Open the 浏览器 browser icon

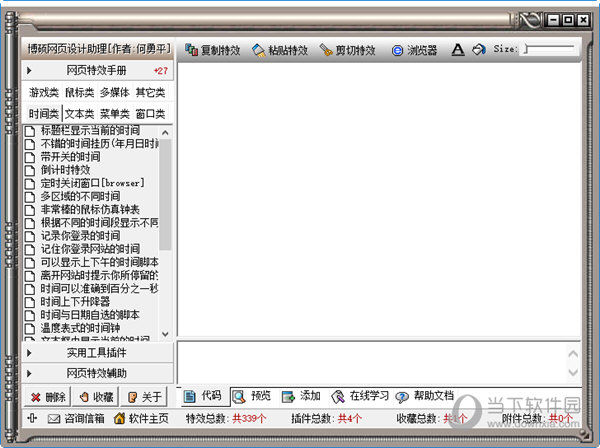click(x=397, y=49)
